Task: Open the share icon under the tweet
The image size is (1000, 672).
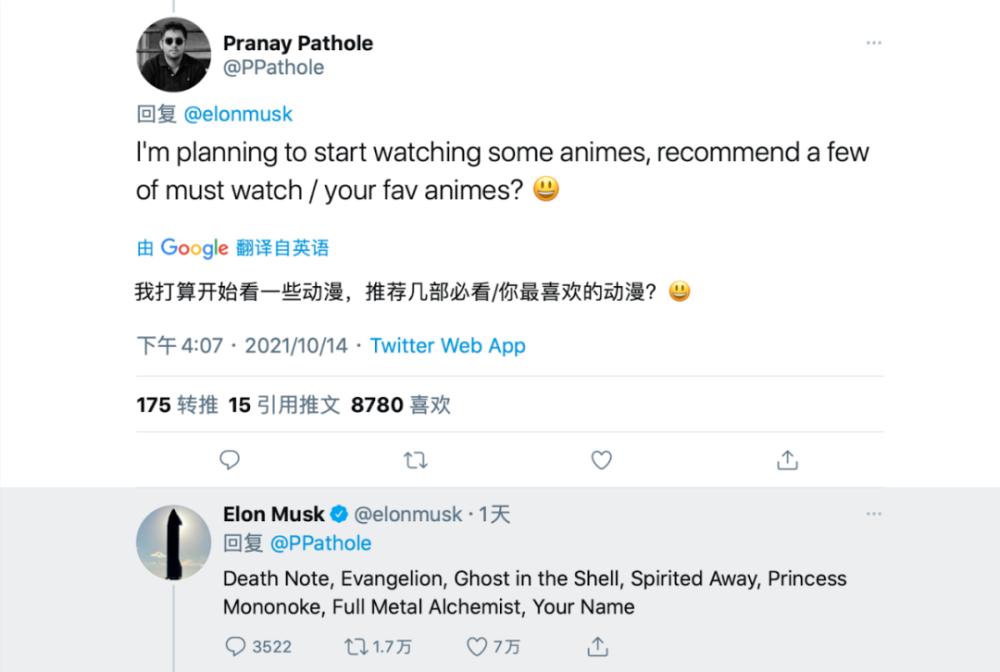Action: tap(786, 459)
